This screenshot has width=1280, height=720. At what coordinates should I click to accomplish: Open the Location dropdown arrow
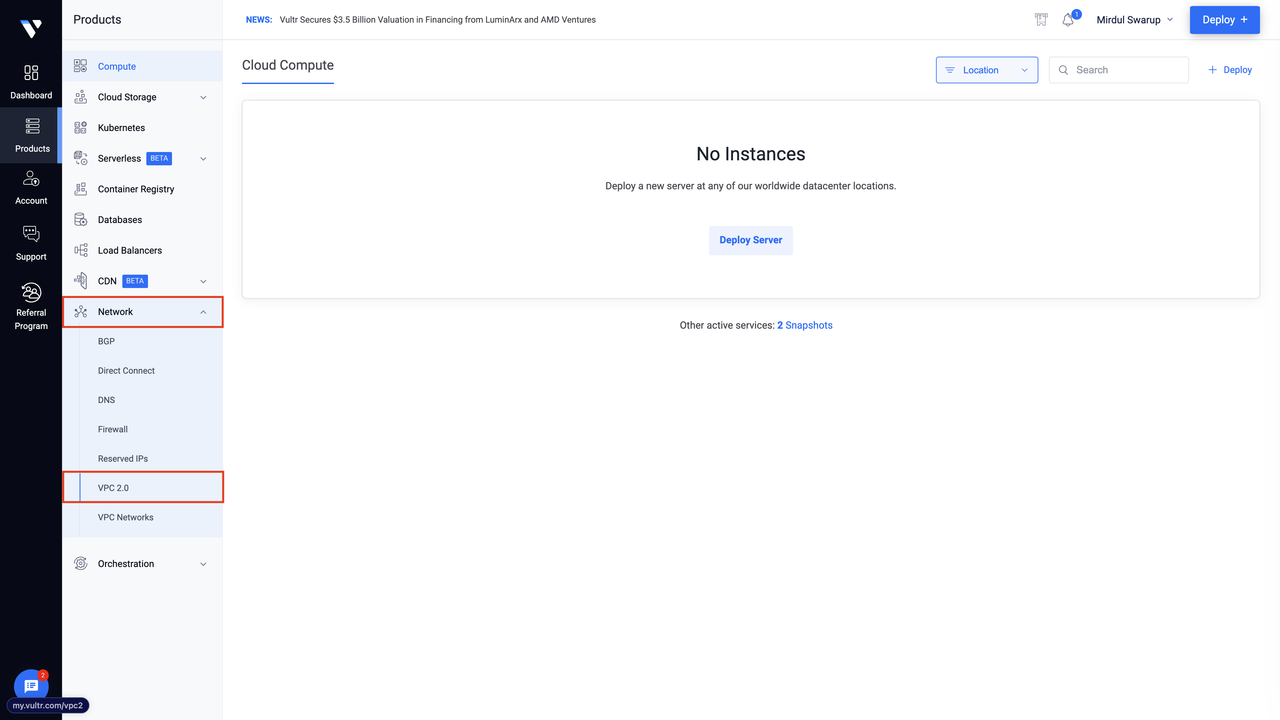pos(1024,70)
